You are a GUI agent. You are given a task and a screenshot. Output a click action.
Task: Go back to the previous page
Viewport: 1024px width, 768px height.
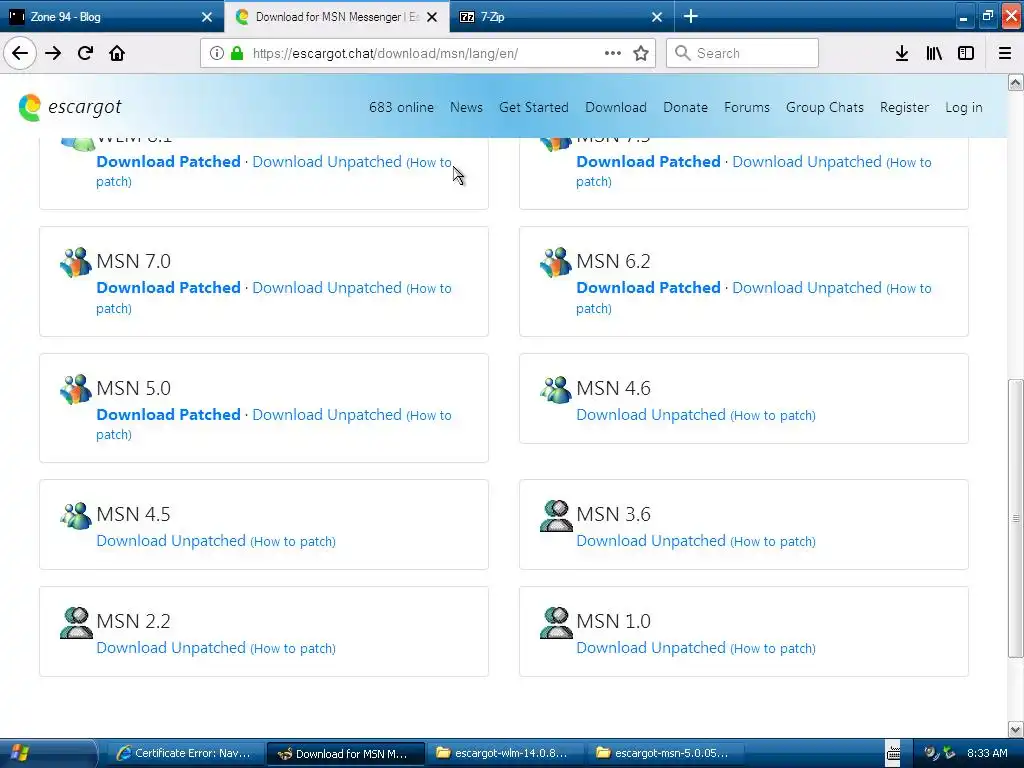tap(20, 53)
